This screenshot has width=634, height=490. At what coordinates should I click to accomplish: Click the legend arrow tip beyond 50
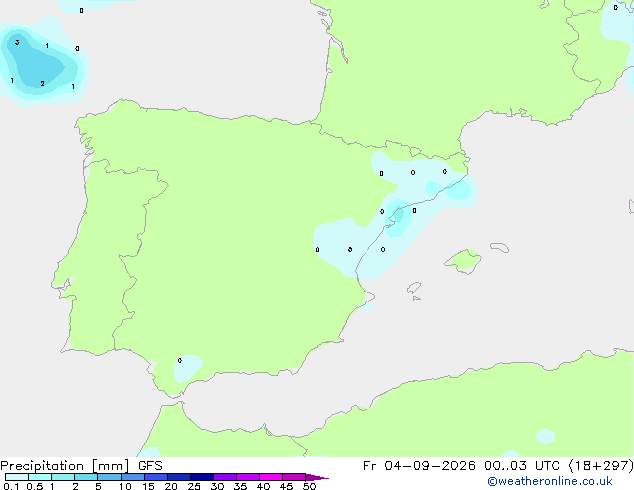pos(317,477)
